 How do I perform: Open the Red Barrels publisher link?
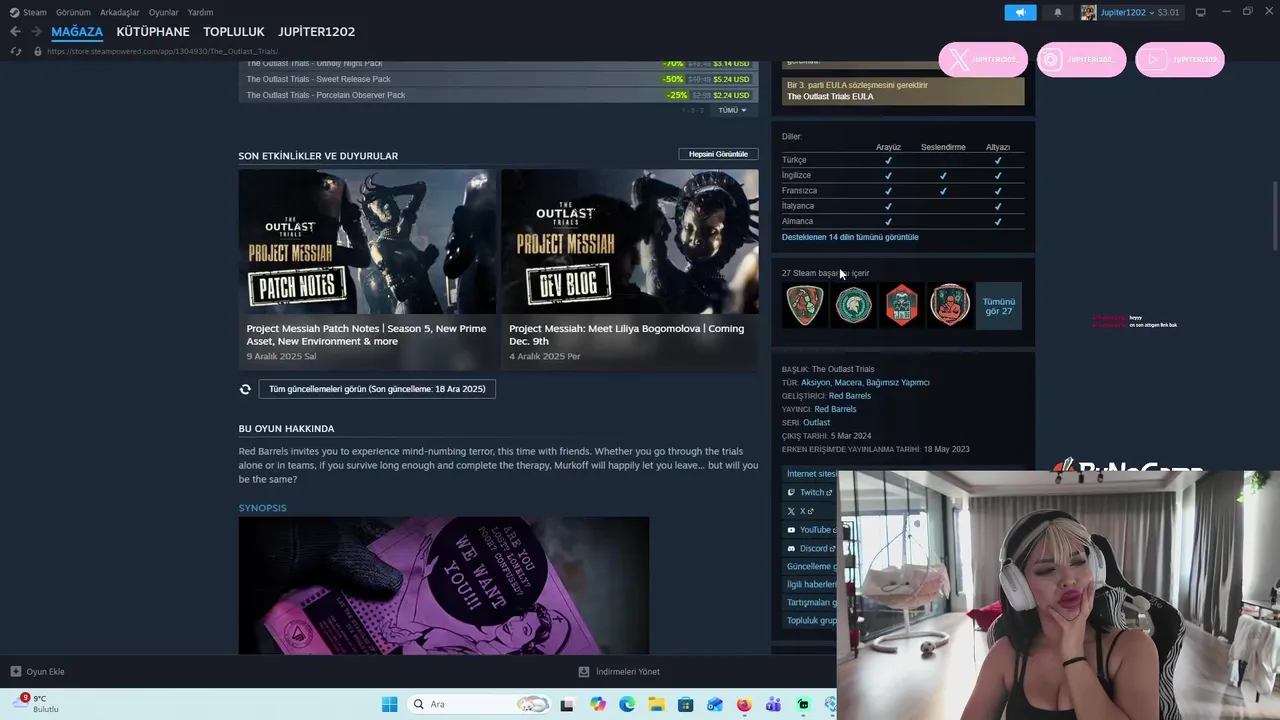[835, 409]
